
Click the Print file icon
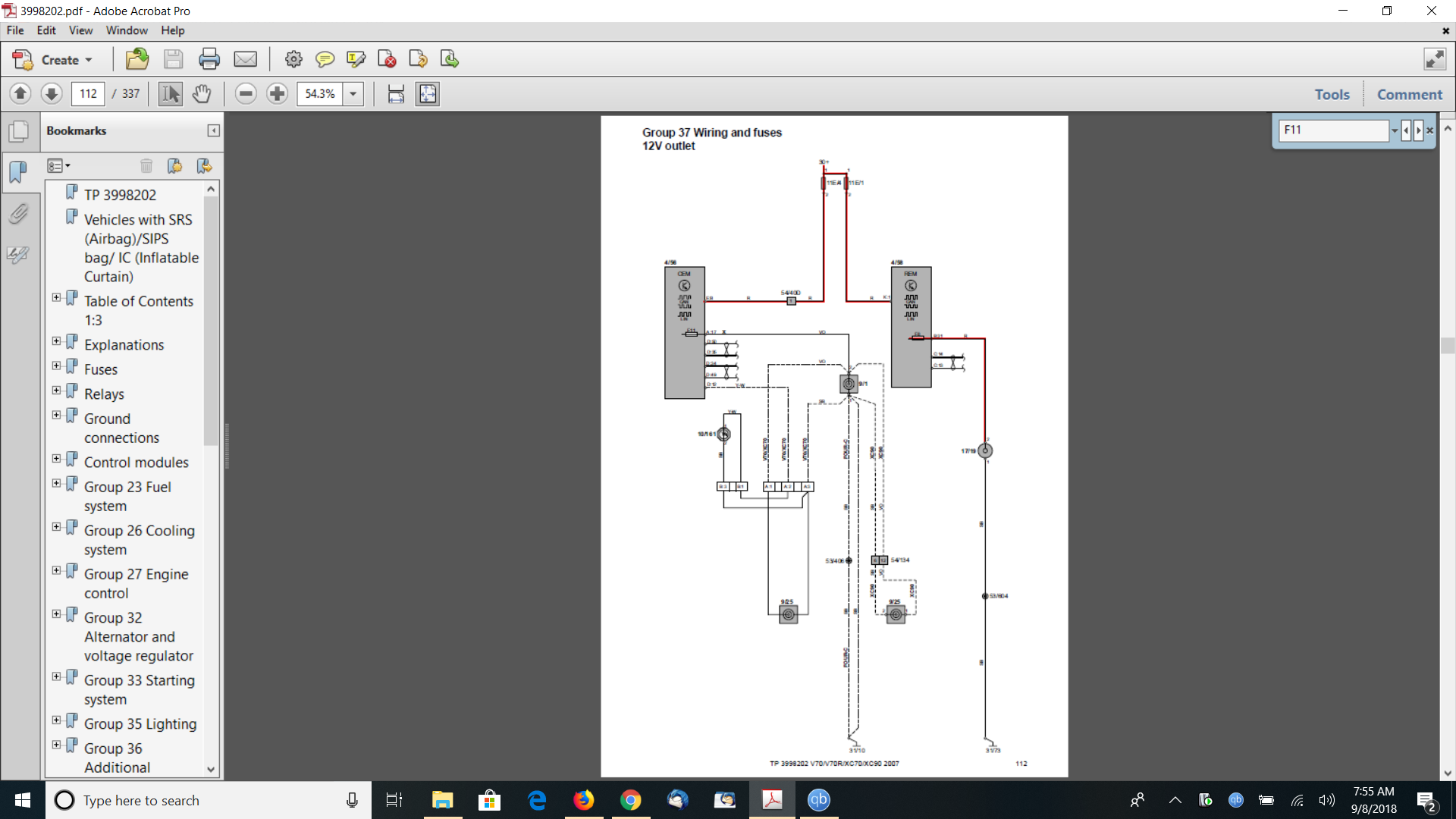pyautogui.click(x=209, y=59)
